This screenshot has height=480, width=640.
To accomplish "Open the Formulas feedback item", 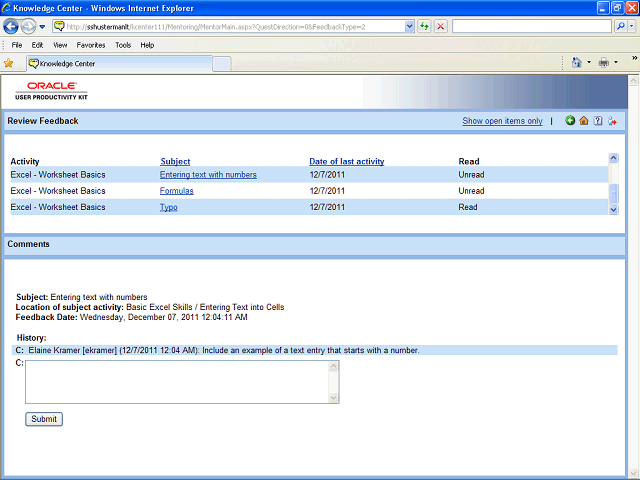I will click(177, 191).
